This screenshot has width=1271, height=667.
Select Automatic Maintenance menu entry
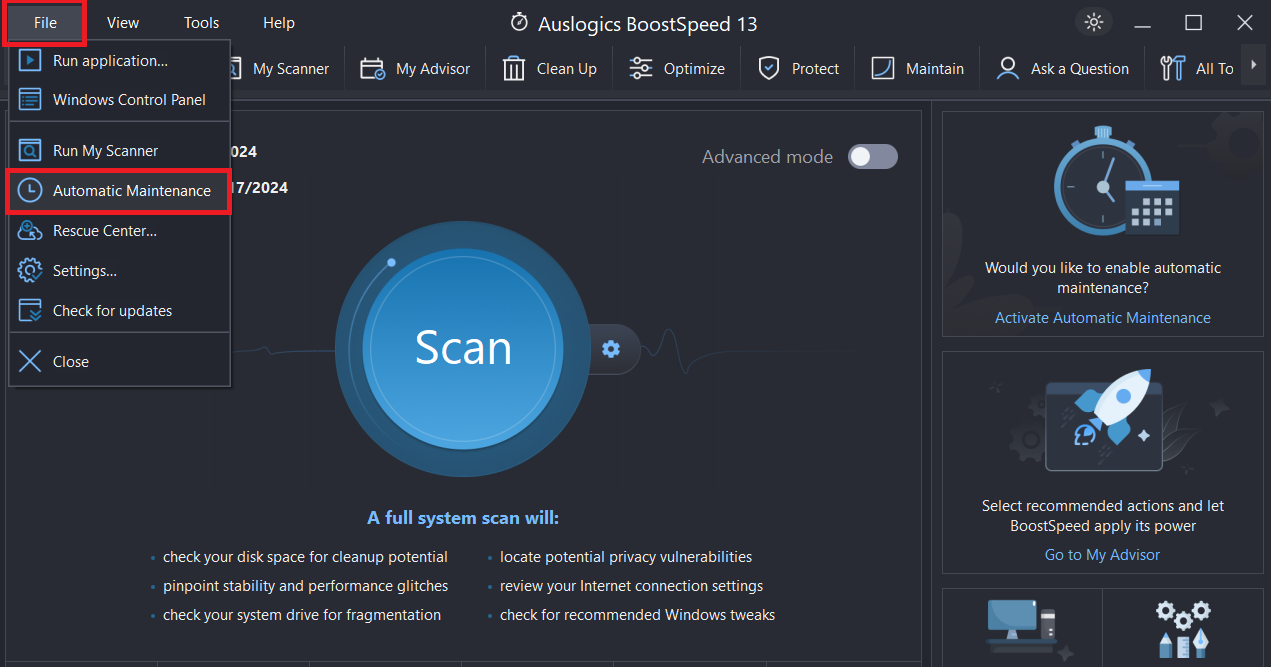click(x=120, y=191)
